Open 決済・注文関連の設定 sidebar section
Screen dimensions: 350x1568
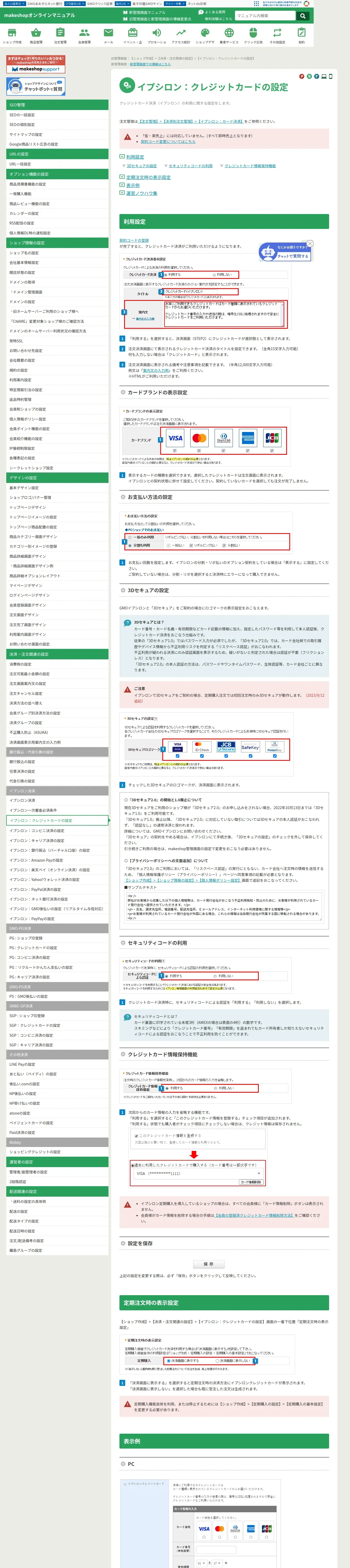pyautogui.click(x=57, y=654)
